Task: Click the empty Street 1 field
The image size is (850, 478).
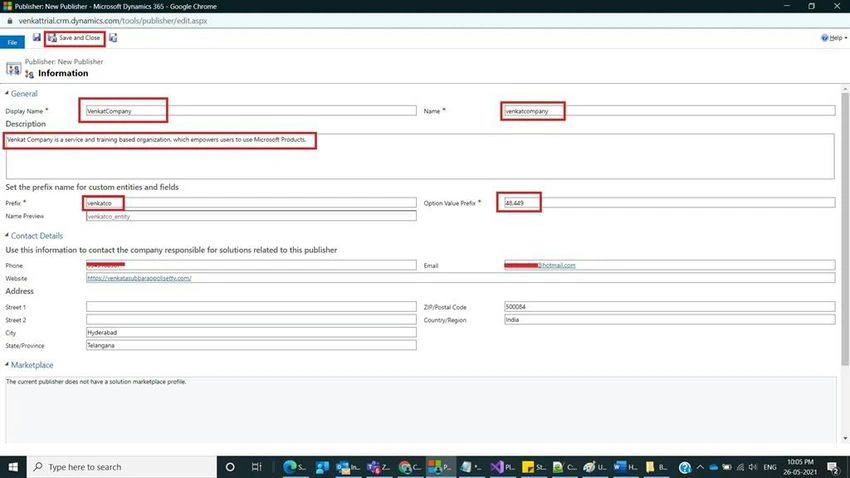Action: tap(251, 307)
